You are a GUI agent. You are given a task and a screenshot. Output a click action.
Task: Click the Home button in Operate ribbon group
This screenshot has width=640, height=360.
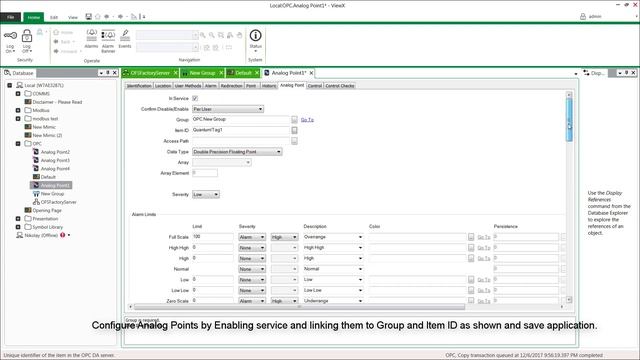coord(63,32)
